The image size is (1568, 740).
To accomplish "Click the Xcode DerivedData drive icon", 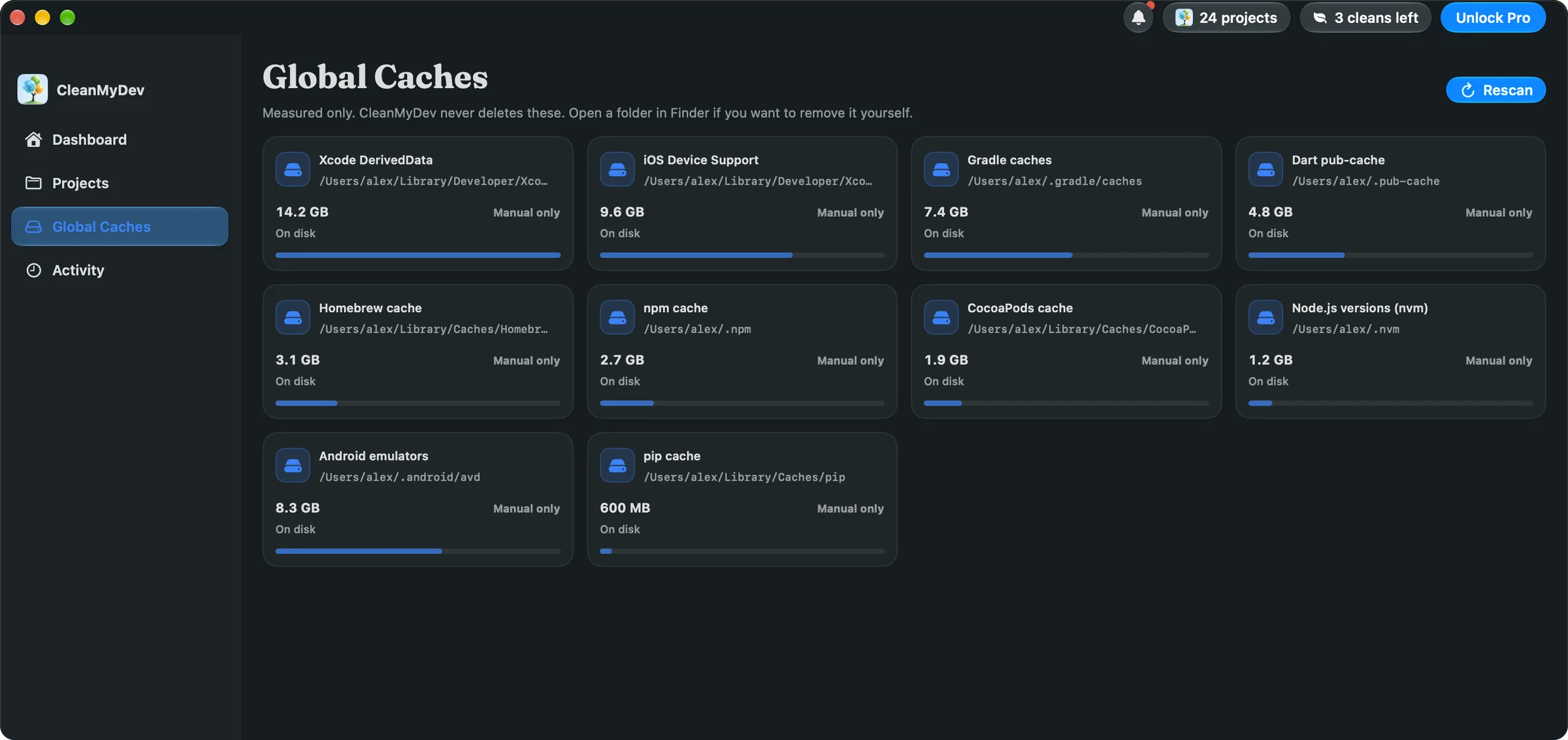I will (293, 170).
